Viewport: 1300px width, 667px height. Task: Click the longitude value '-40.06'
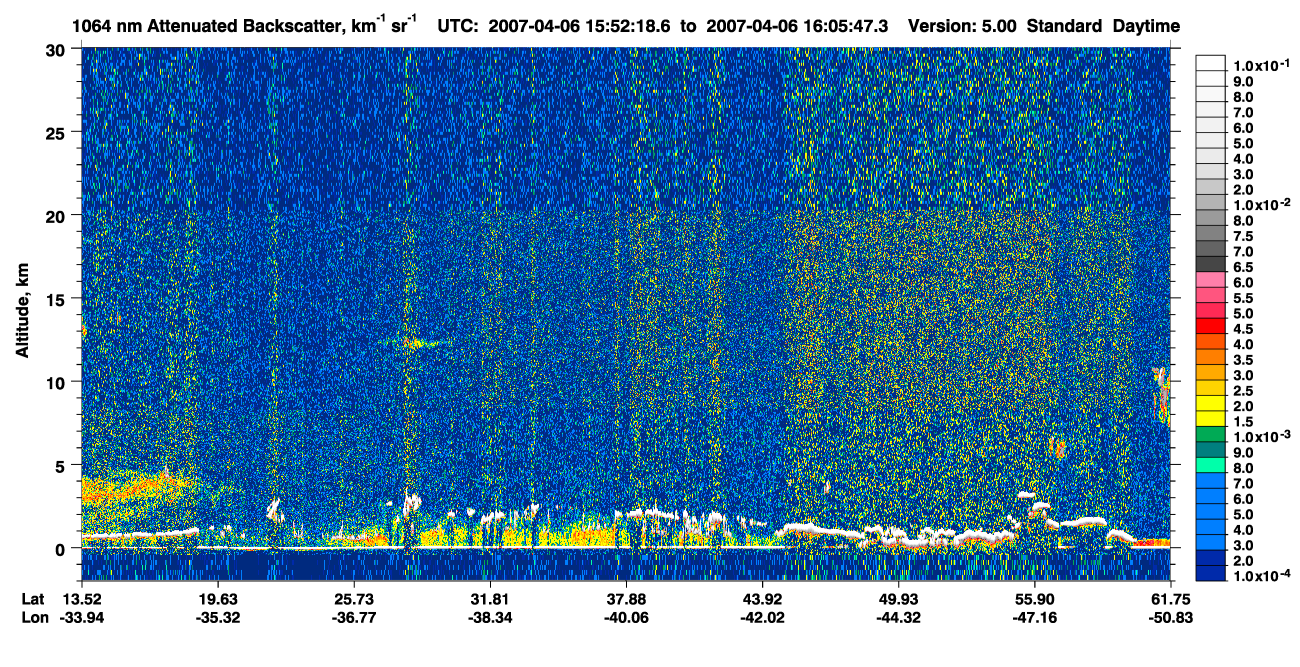pos(626,617)
